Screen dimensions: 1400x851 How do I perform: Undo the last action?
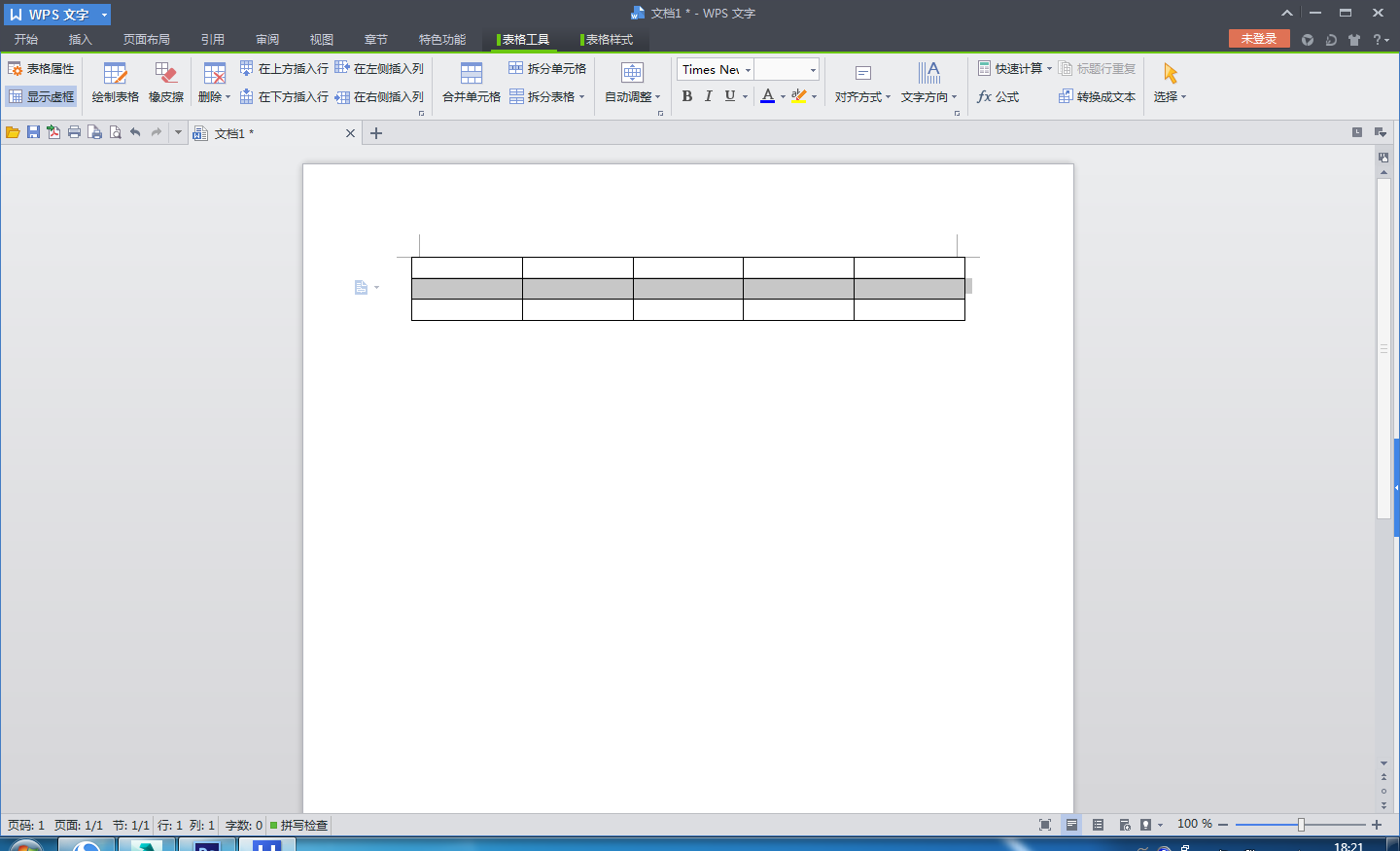click(x=135, y=132)
